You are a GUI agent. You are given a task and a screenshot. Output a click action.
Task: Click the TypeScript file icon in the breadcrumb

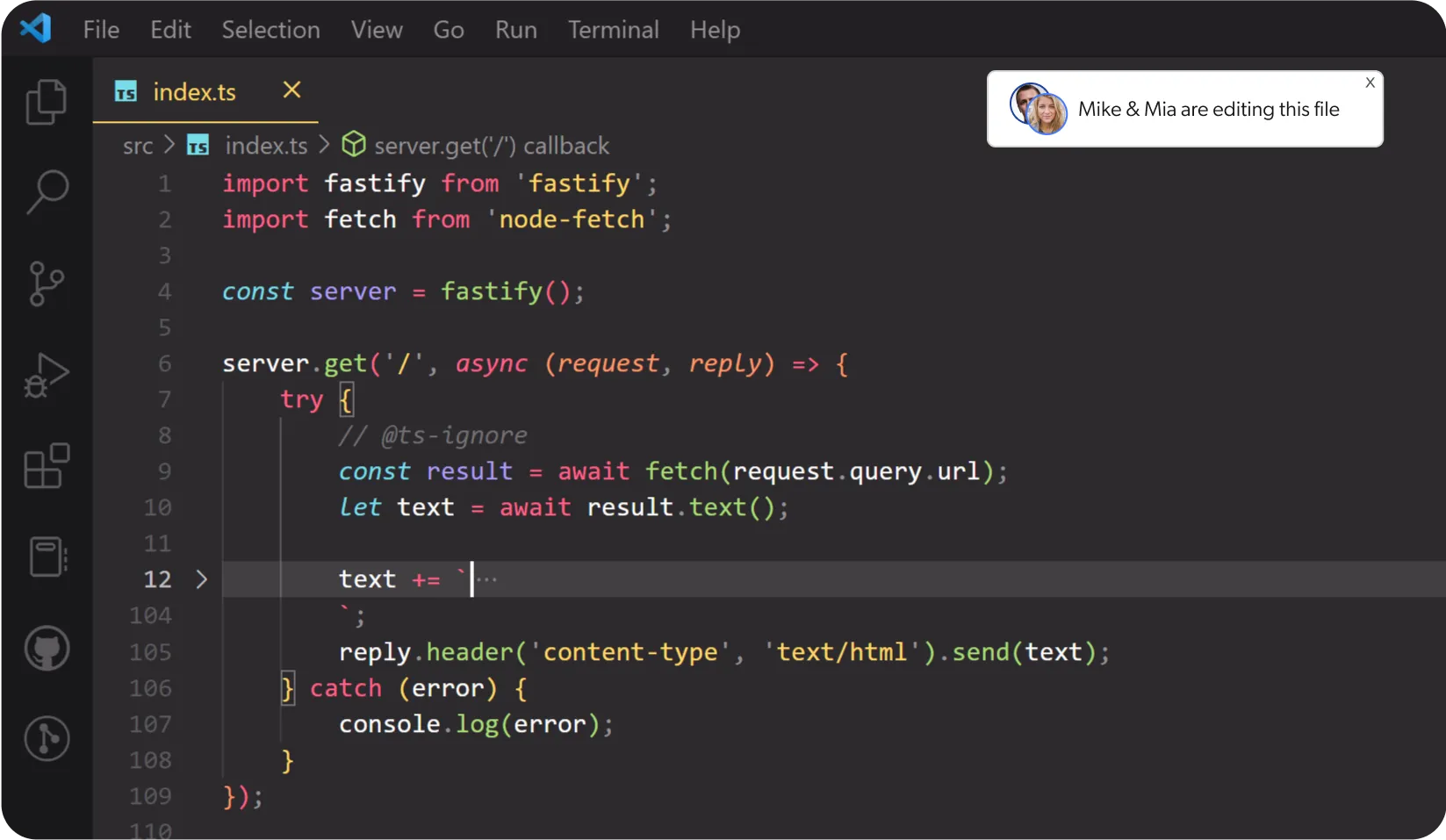click(x=198, y=145)
